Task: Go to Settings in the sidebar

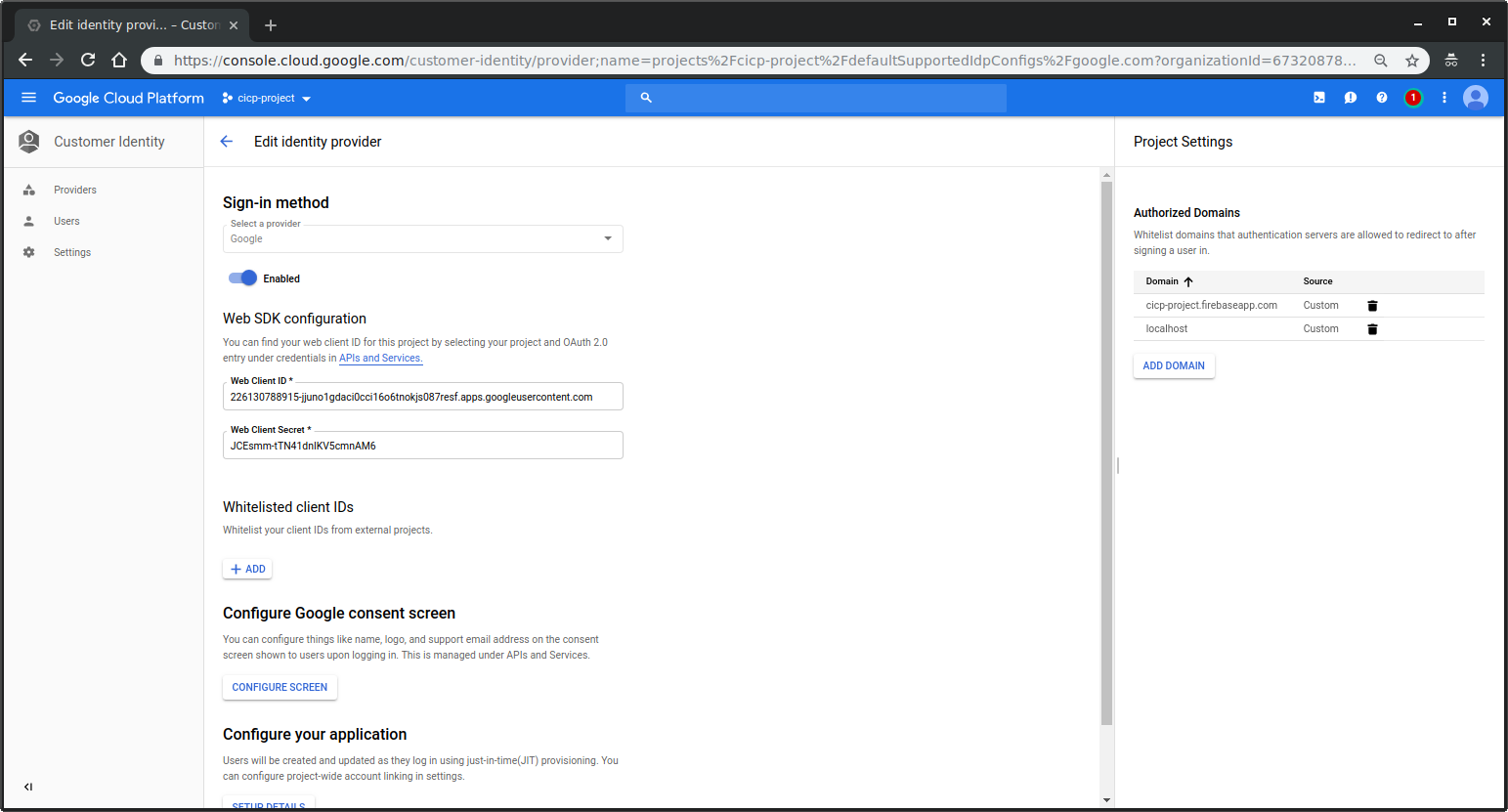Action: [72, 252]
